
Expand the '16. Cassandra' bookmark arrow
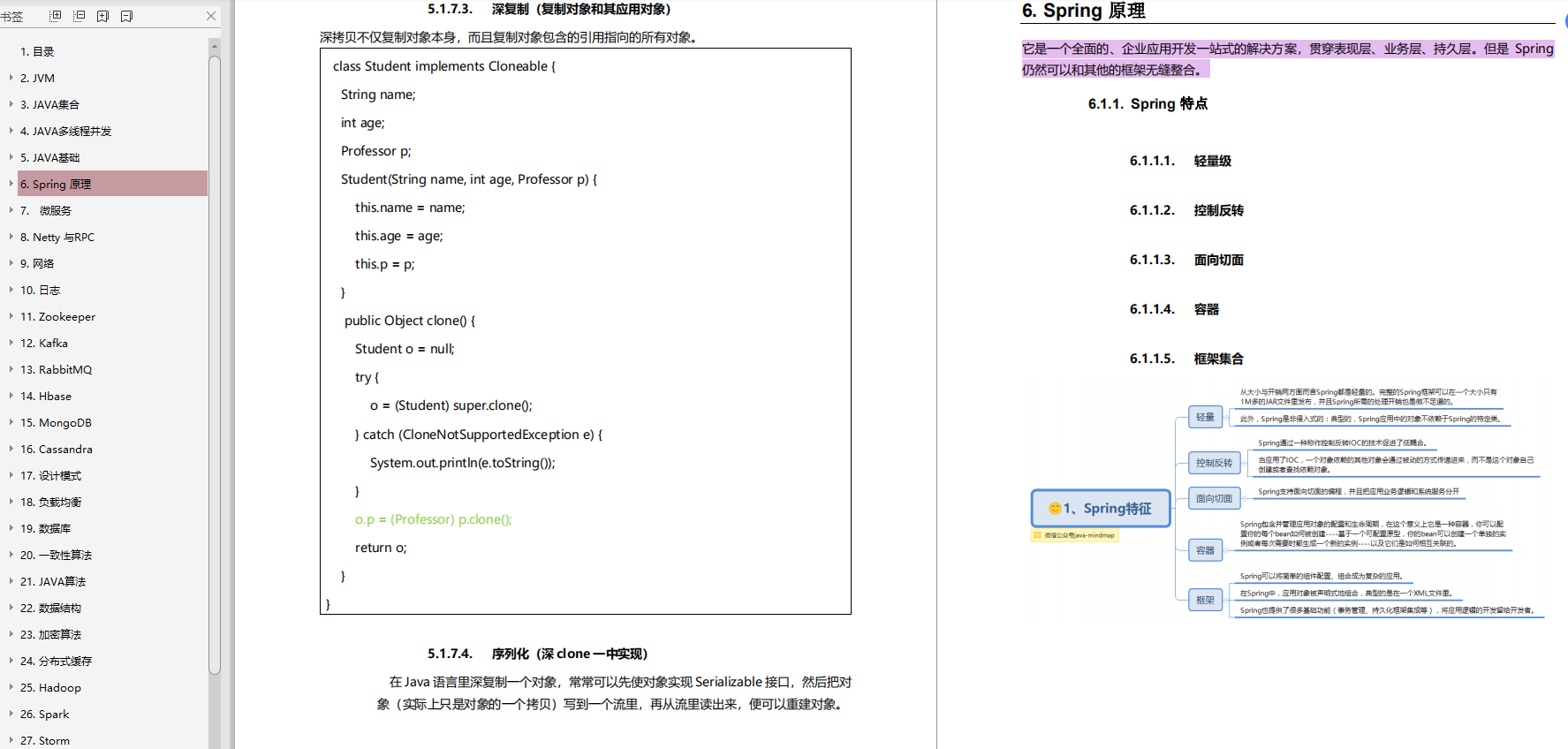(11, 449)
